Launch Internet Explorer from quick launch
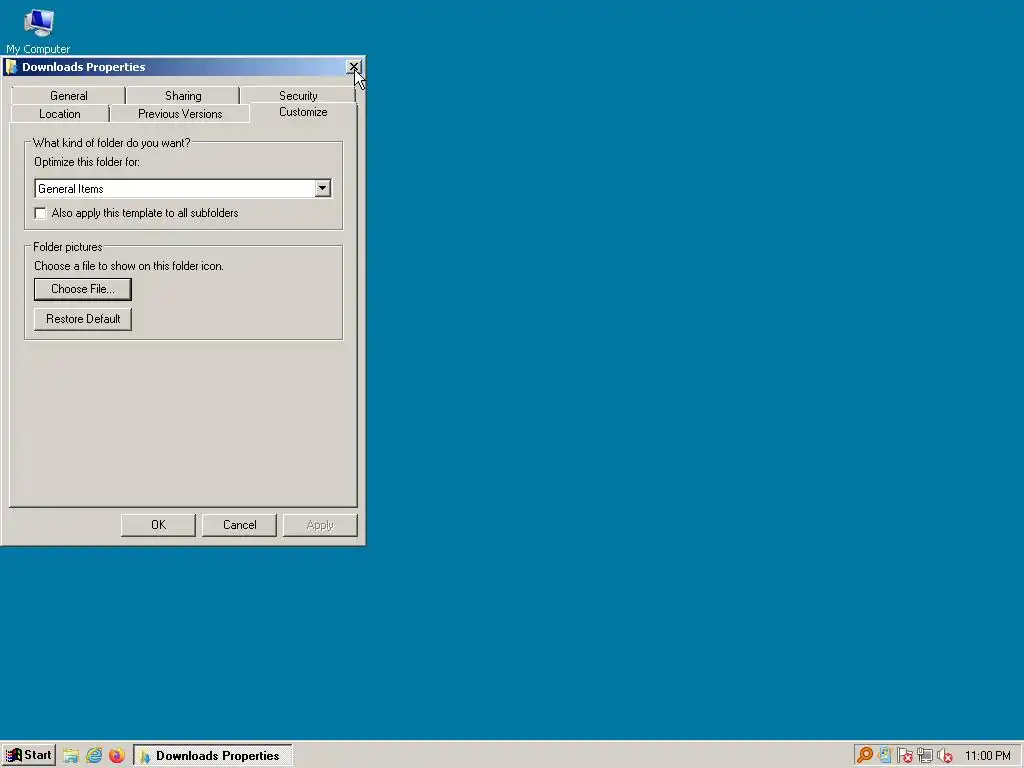Image resolution: width=1024 pixels, height=768 pixels. [x=94, y=756]
